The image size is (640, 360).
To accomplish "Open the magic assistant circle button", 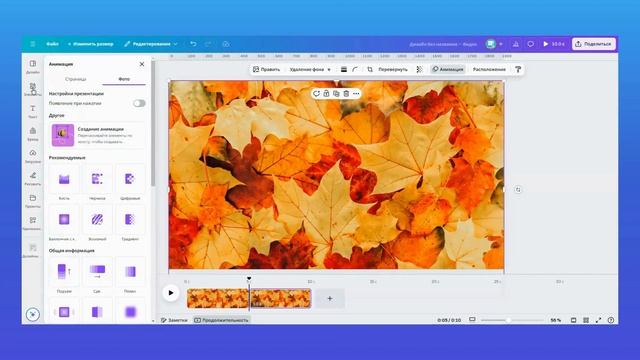I will pos(33,314).
